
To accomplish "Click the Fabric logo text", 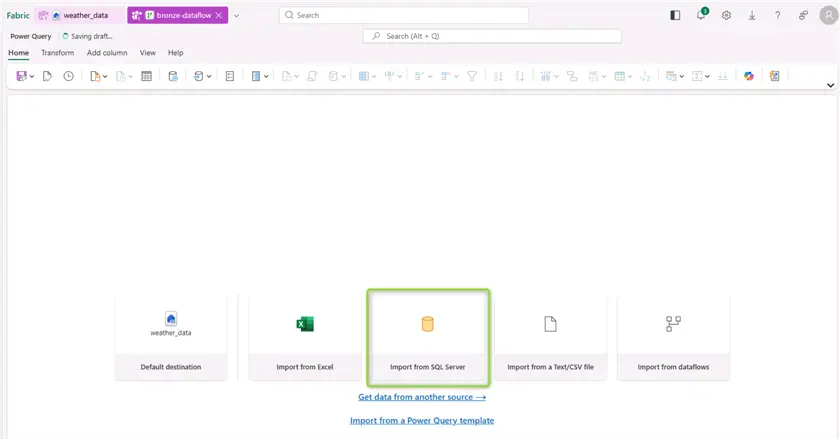I will click(x=18, y=15).
